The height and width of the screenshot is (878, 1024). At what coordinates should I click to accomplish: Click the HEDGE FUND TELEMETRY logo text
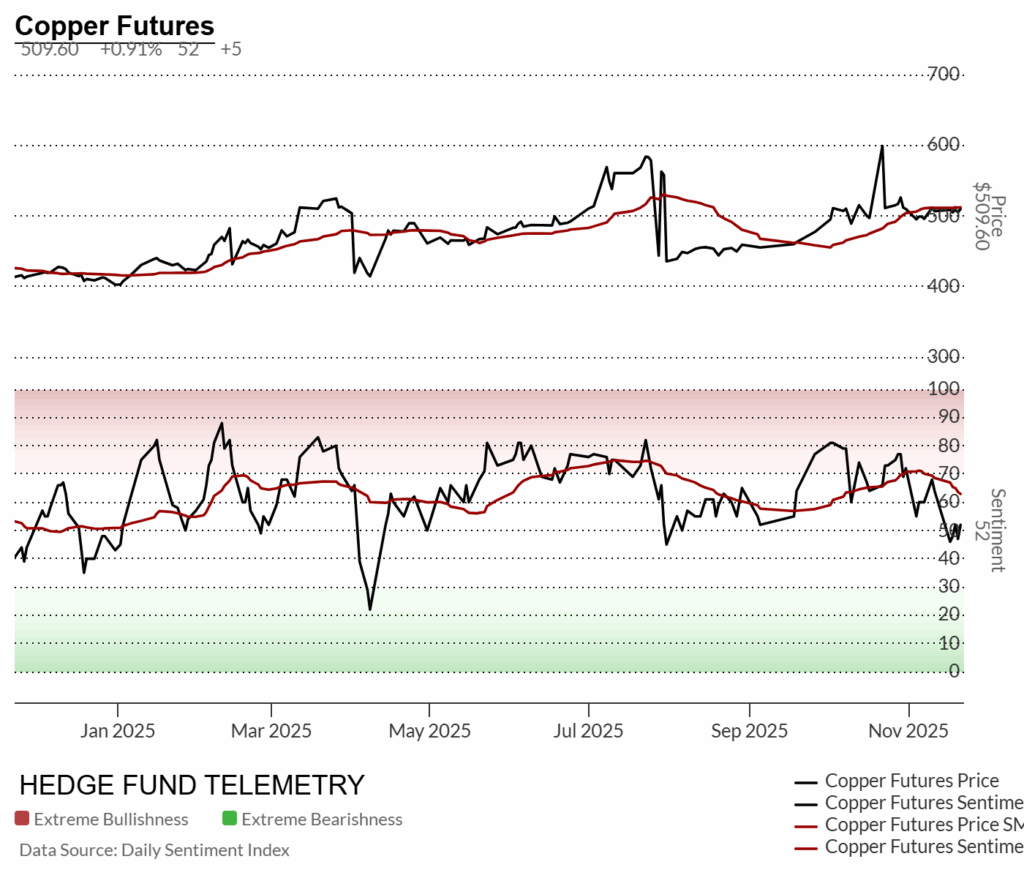192,785
